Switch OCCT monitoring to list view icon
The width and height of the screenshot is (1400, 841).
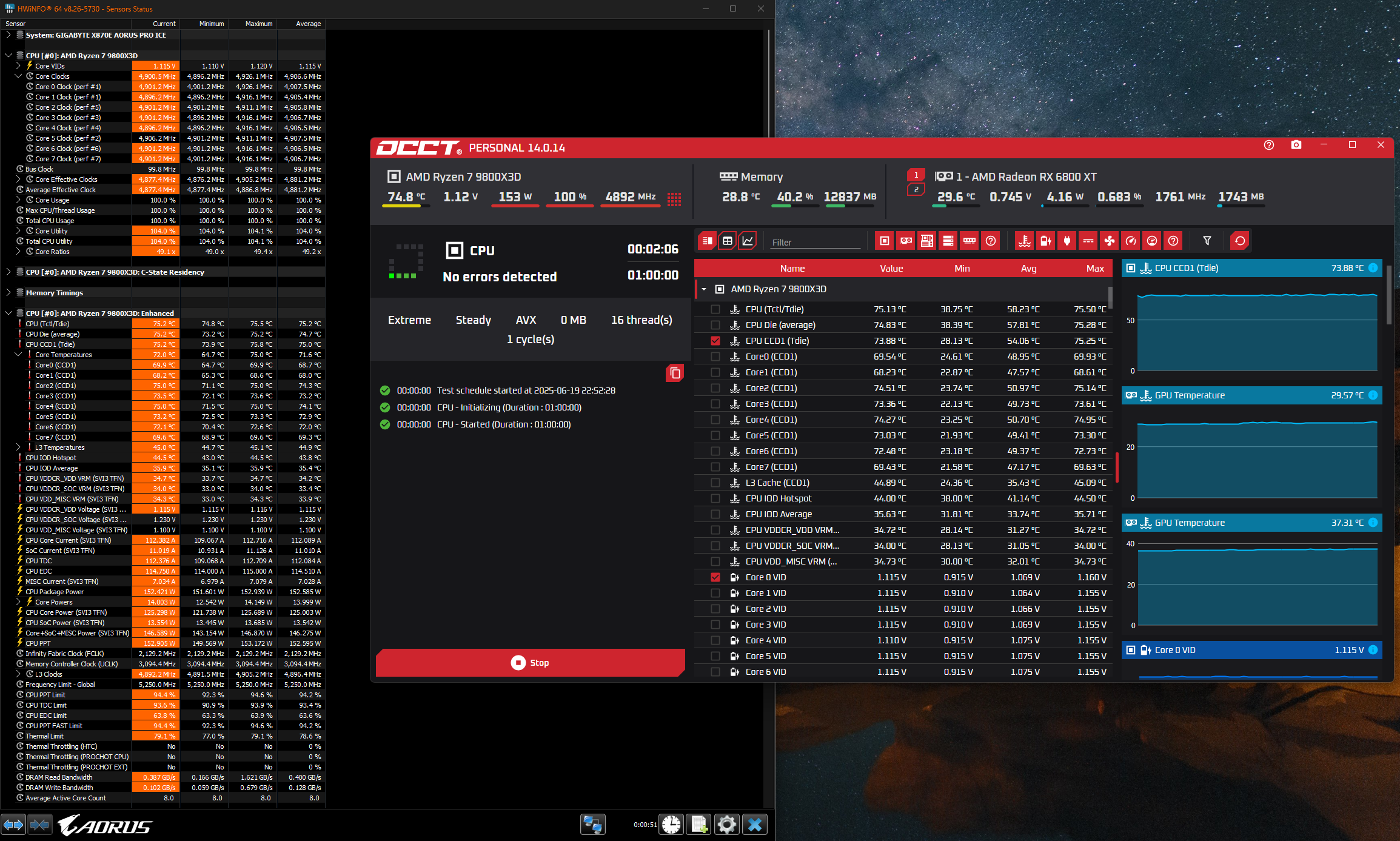pos(707,241)
